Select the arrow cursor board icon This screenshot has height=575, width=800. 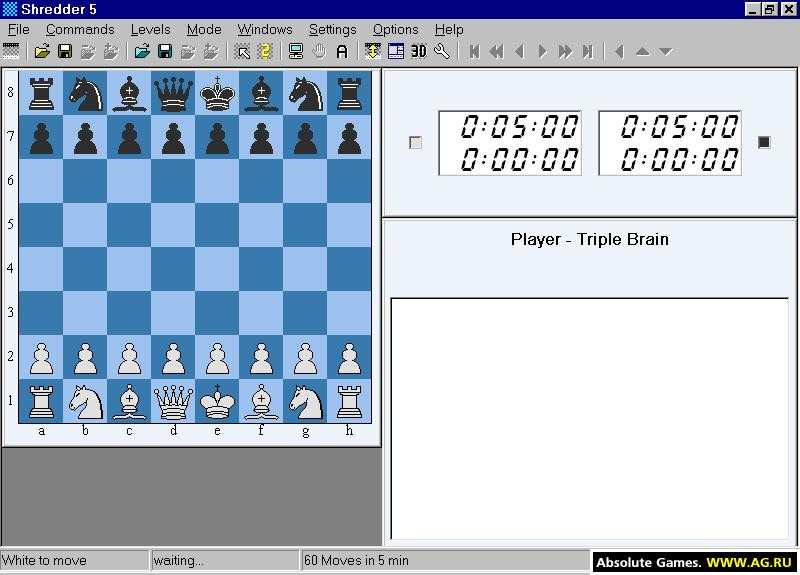click(242, 52)
